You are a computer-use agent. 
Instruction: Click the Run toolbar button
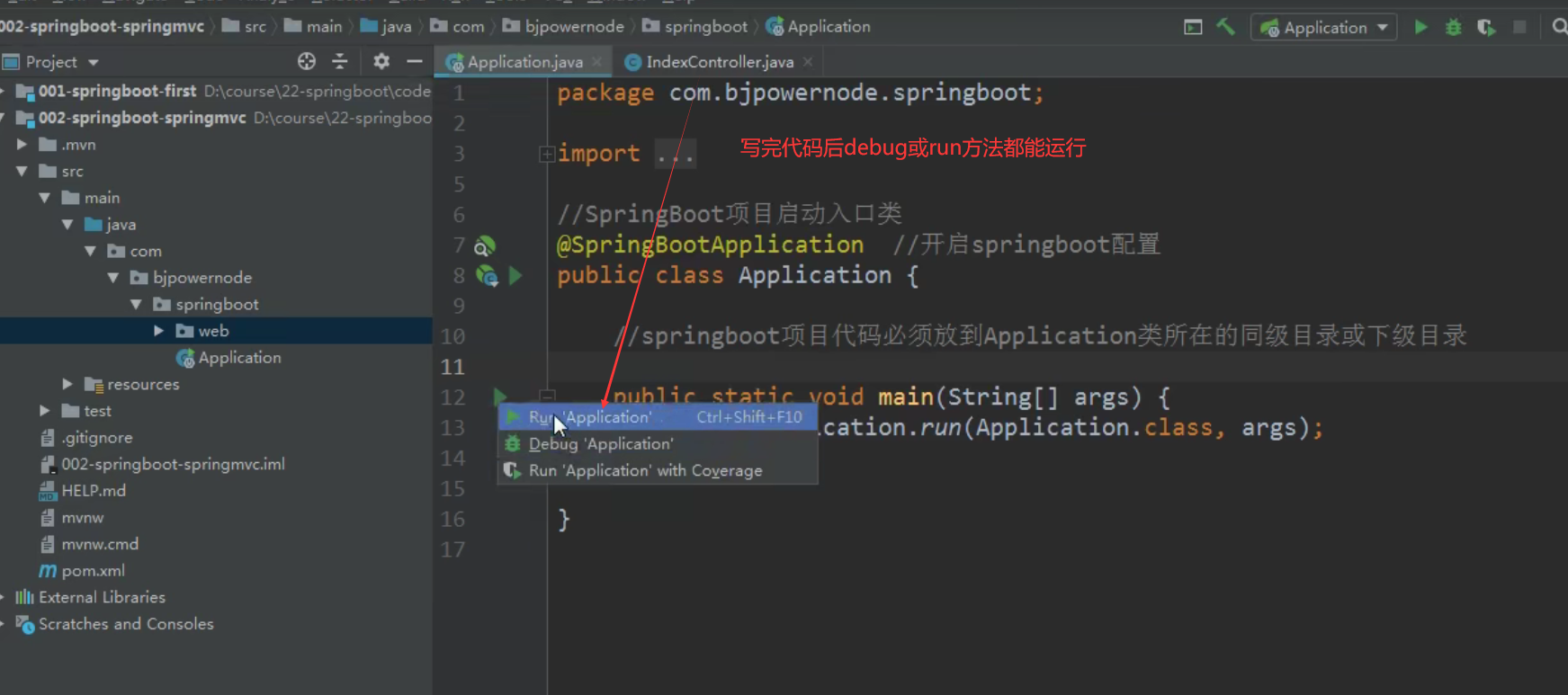(x=1420, y=27)
